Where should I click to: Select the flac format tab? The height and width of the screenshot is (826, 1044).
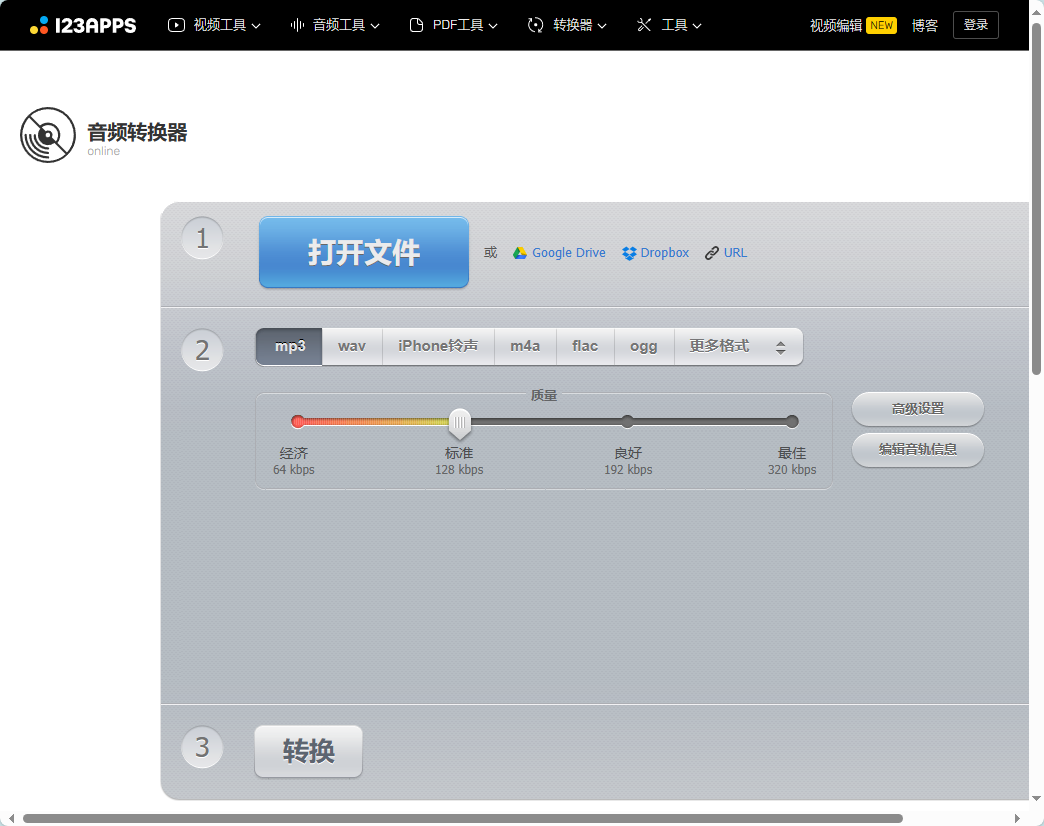585,347
